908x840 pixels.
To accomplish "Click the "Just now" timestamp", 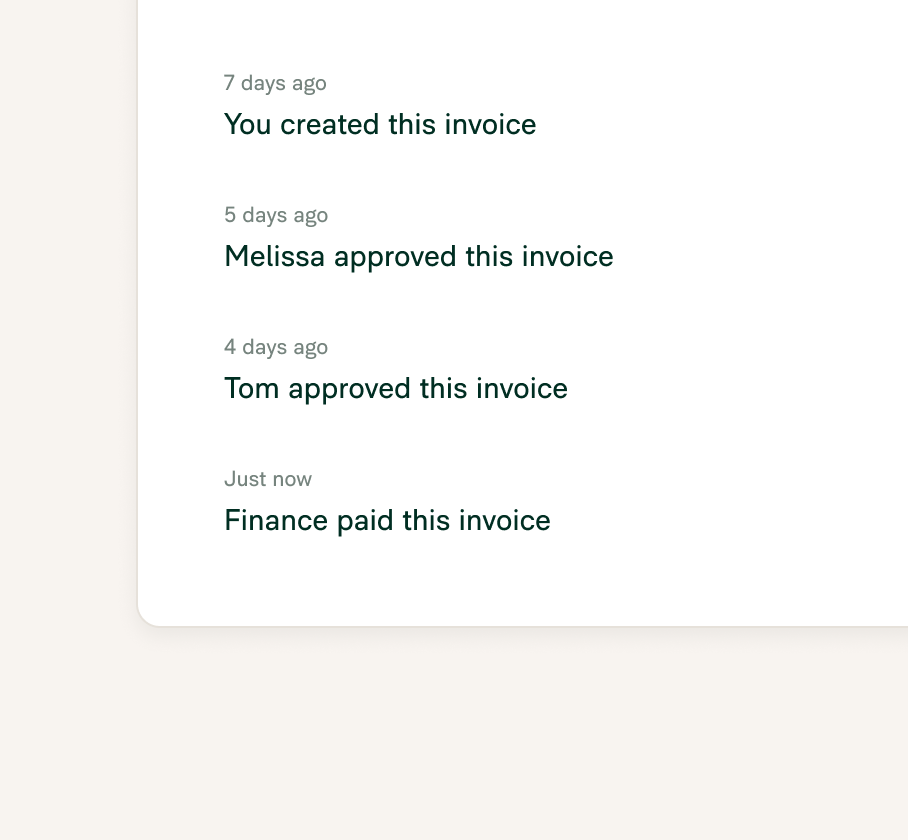I will click(268, 479).
